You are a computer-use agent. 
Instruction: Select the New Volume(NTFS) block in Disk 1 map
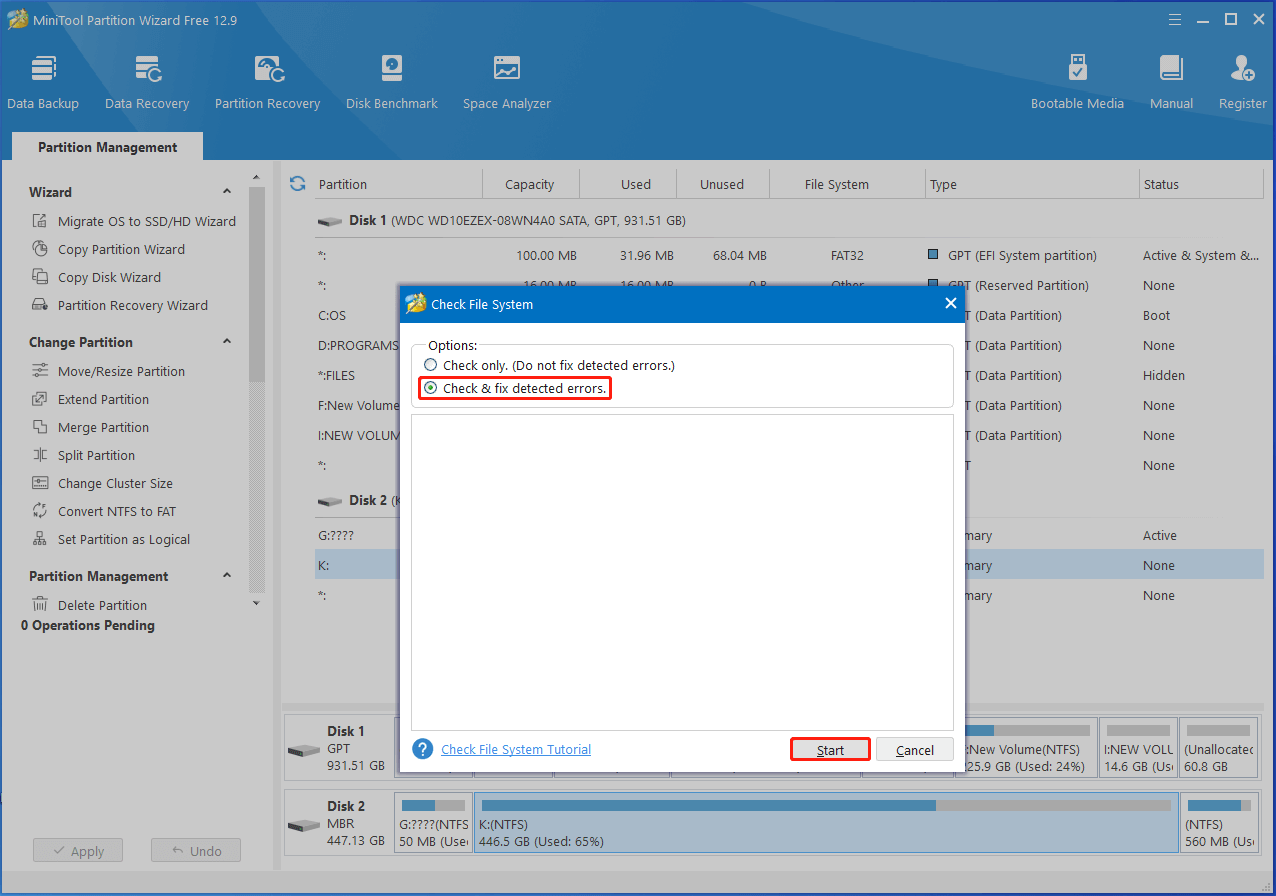click(x=1030, y=748)
